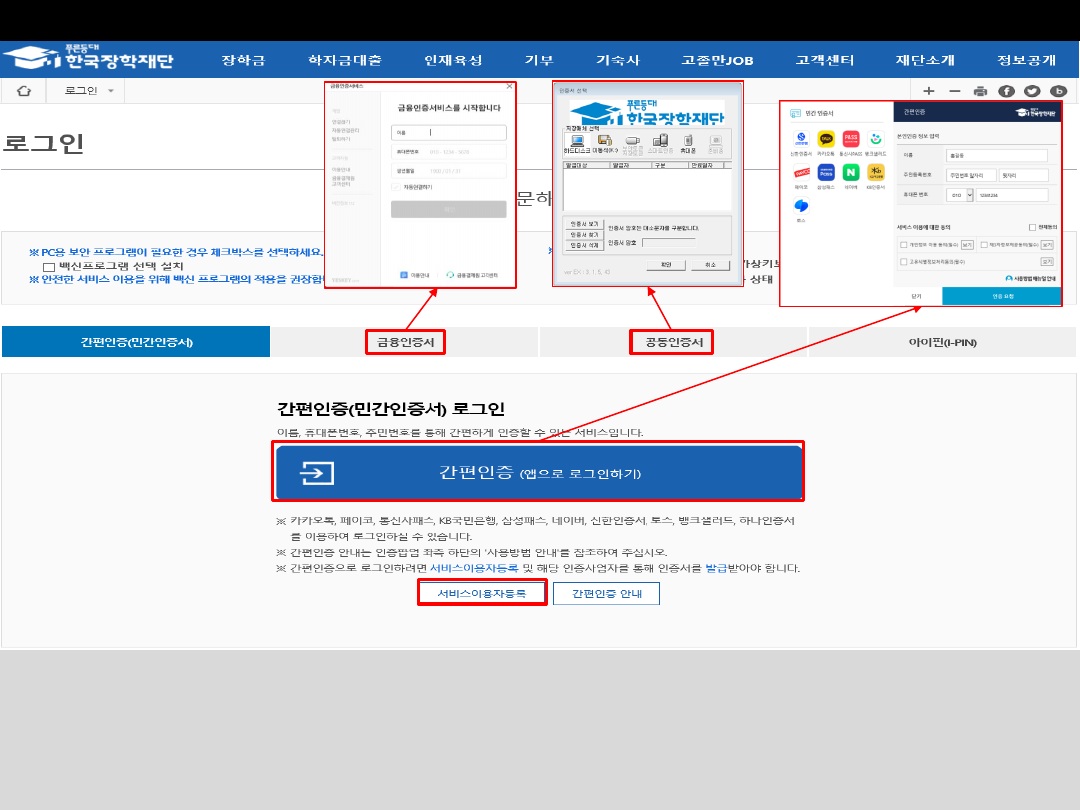Click the zoom out minus icon
The height and width of the screenshot is (810, 1080).
[954, 91]
